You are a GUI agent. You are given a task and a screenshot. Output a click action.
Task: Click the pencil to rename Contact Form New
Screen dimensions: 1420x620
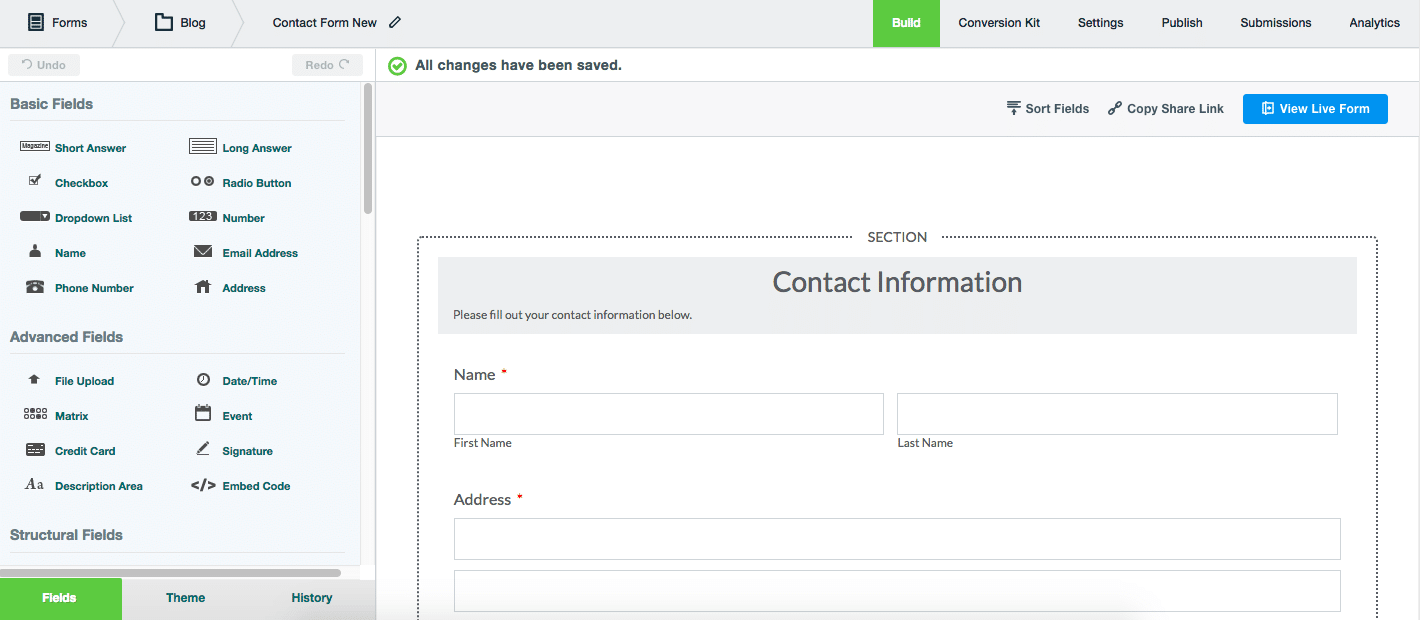coord(396,20)
